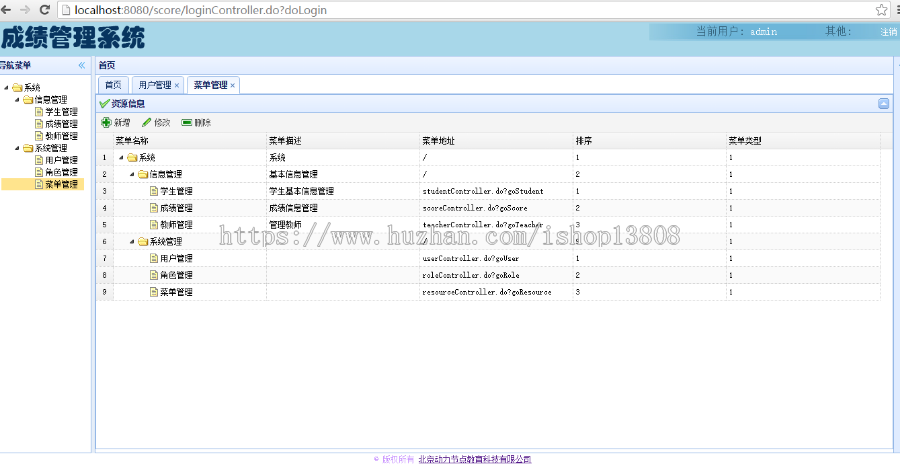The image size is (900, 466).
Task: Bookmark the page using the star icon
Action: 881,10
